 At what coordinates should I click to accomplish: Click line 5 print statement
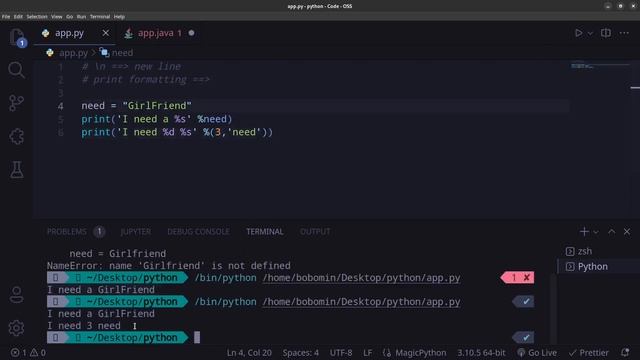tap(157, 119)
